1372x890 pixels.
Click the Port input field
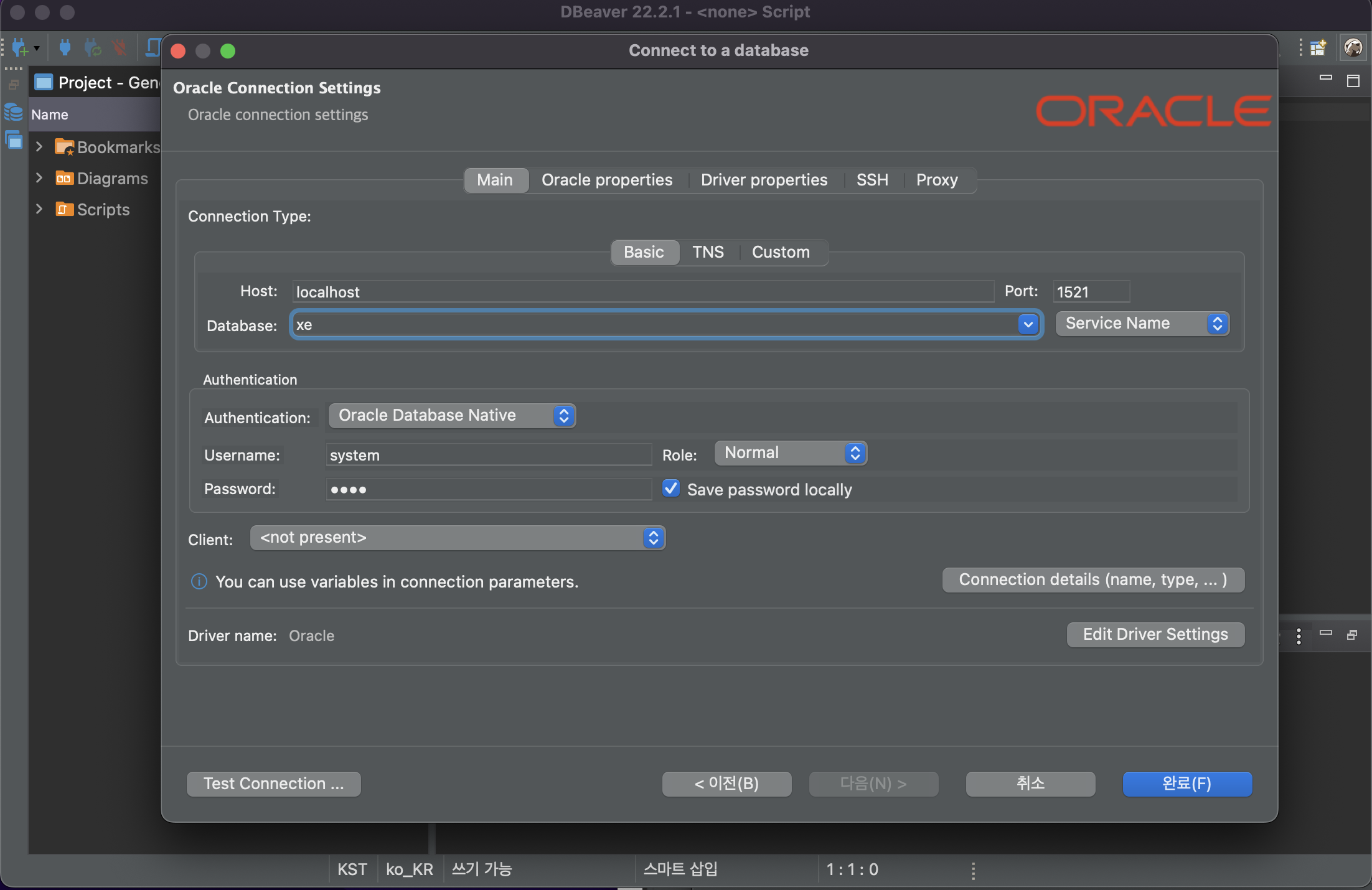tap(1091, 291)
